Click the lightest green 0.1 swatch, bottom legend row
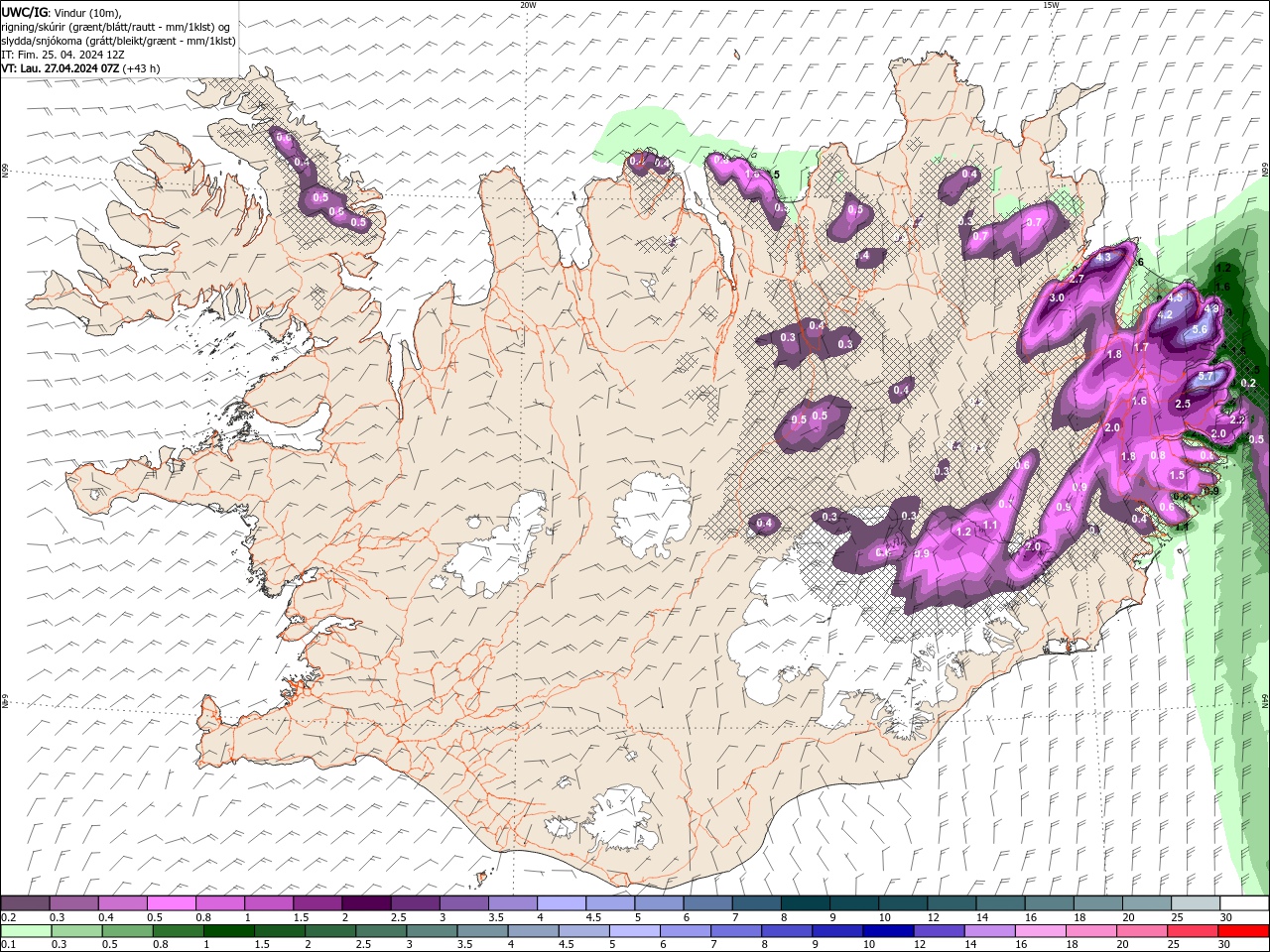The image size is (1270, 952). (x=26, y=931)
